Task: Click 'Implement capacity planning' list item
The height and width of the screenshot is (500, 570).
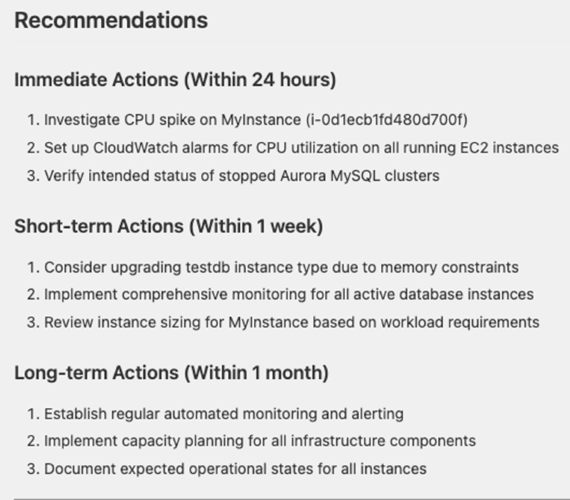Action: [252, 441]
